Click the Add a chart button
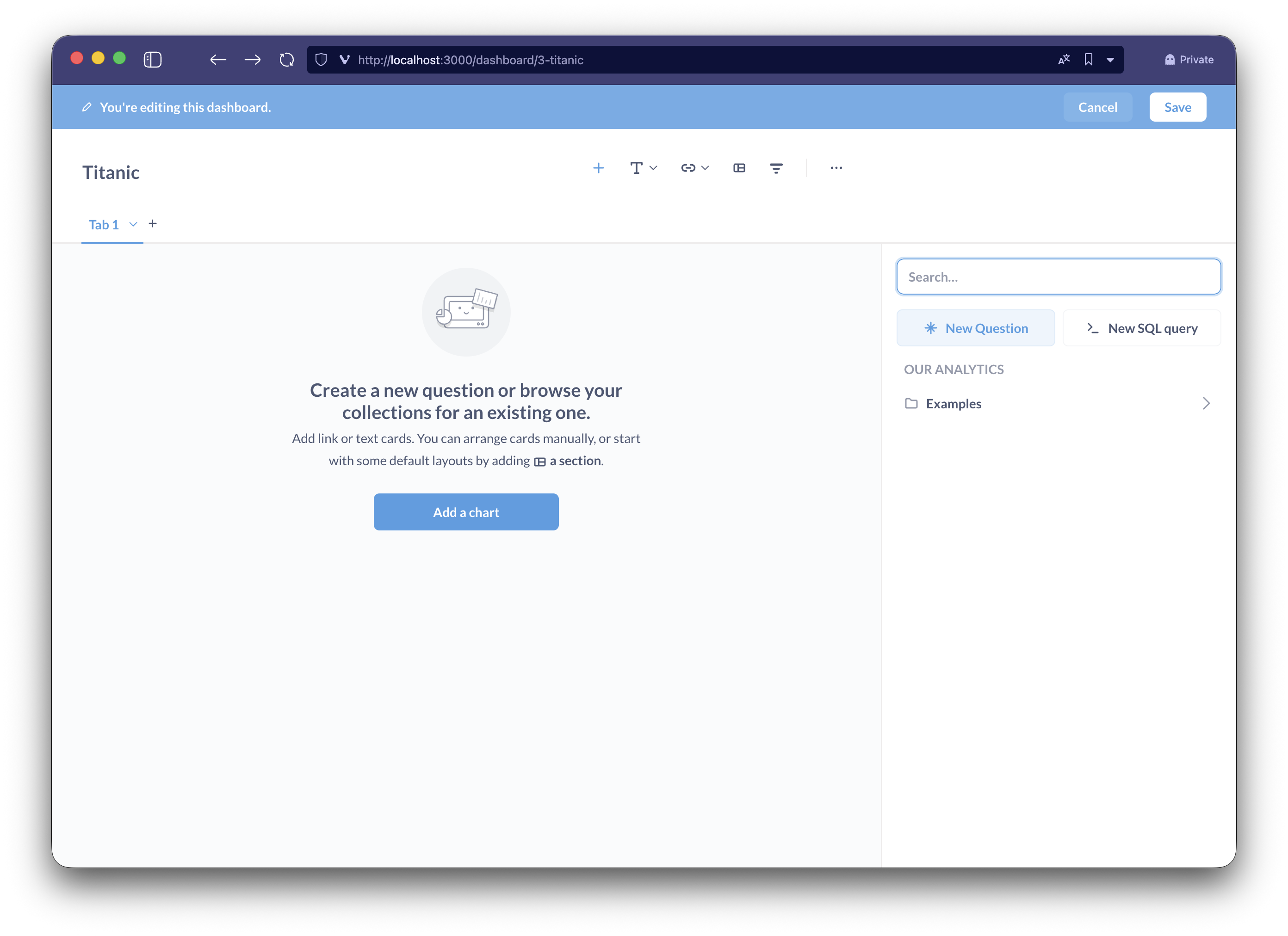 (466, 512)
